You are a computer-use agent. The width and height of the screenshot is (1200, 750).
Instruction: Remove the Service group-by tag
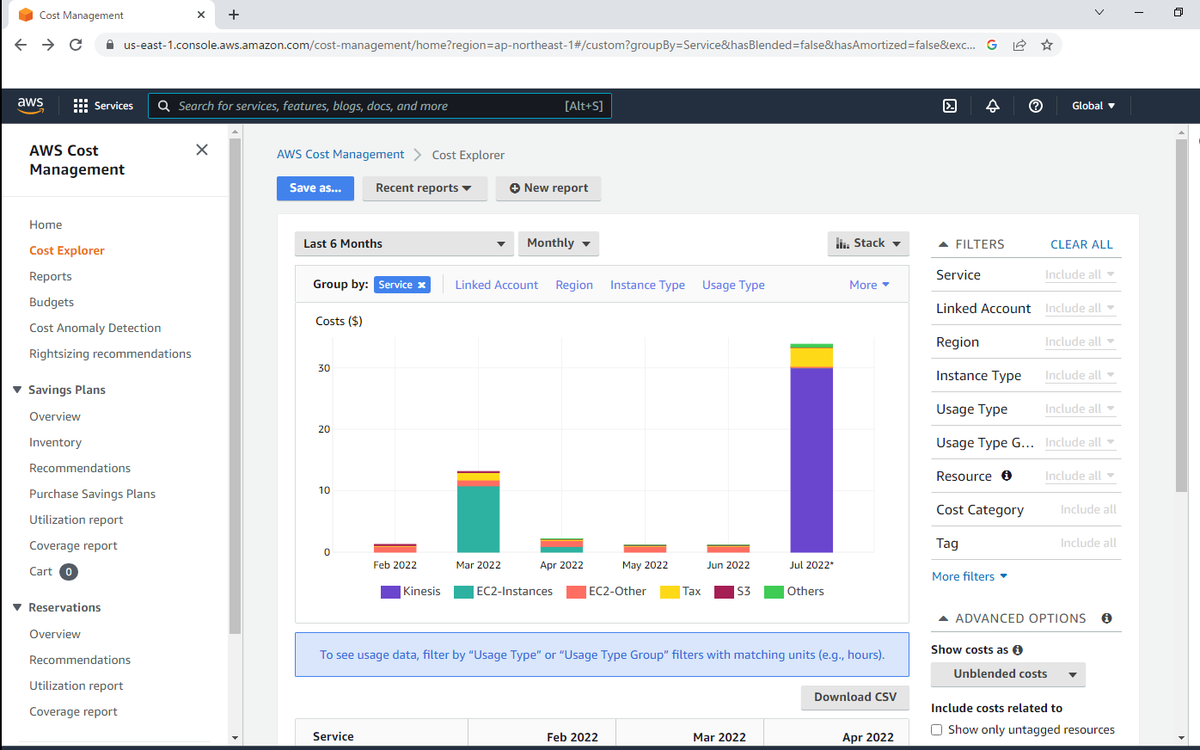(422, 285)
